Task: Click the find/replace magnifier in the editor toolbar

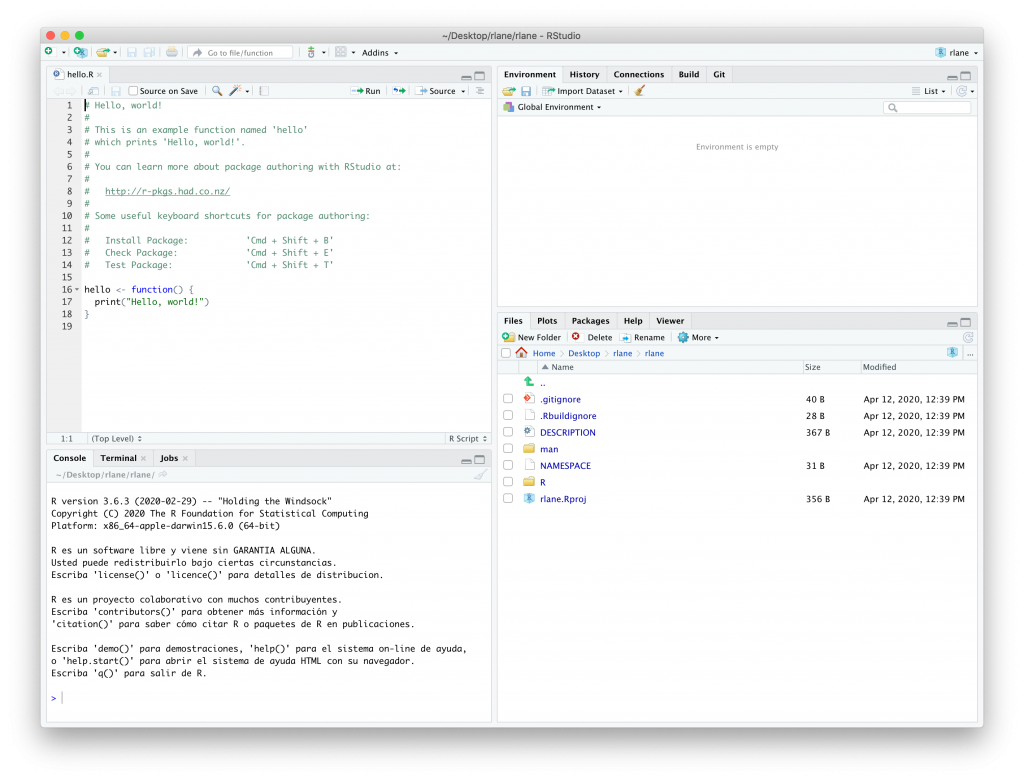Action: 216,91
